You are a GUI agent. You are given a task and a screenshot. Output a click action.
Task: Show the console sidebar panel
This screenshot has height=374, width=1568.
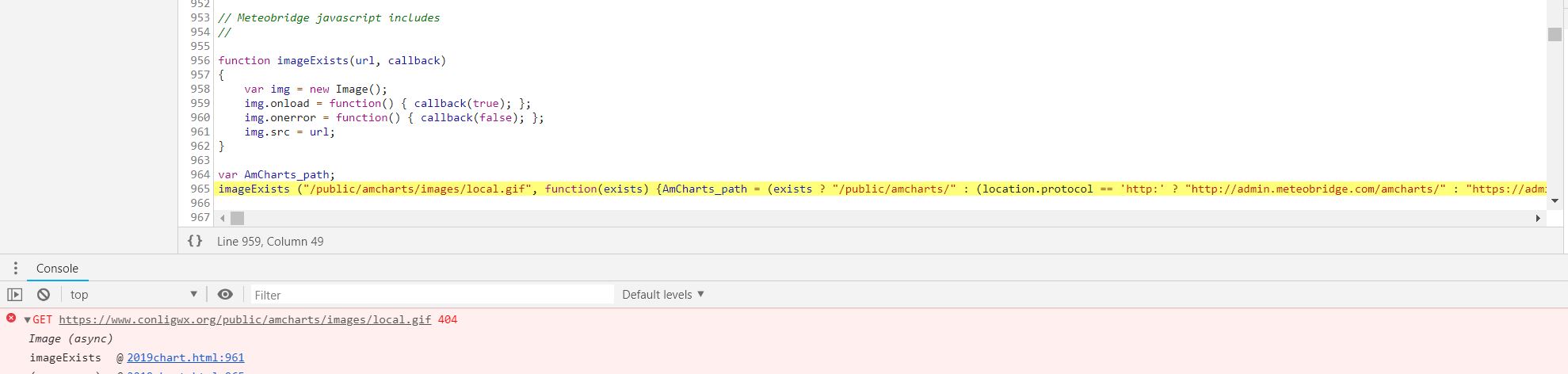15,295
